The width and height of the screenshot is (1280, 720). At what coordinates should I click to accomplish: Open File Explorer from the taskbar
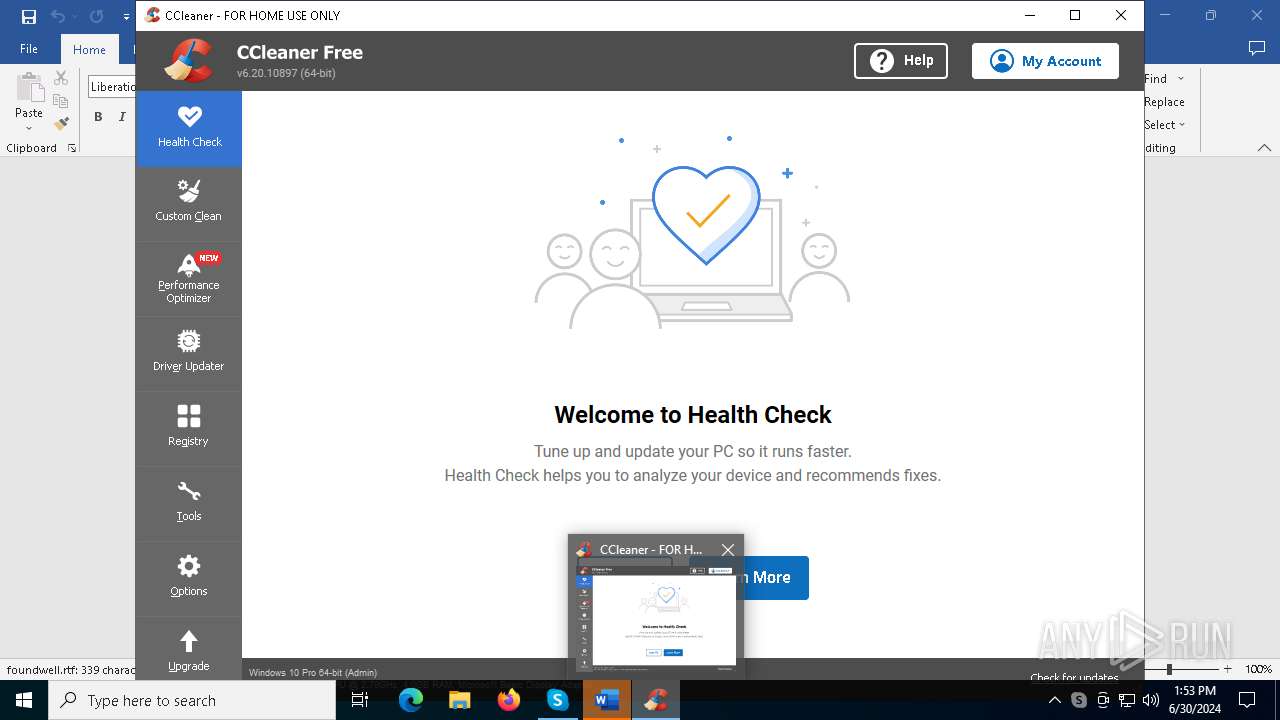tap(459, 700)
